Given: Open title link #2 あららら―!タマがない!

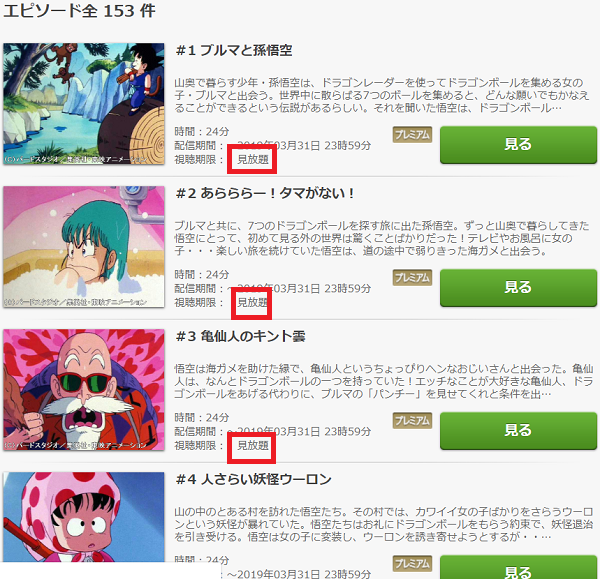Looking at the screenshot, I should tap(265, 193).
